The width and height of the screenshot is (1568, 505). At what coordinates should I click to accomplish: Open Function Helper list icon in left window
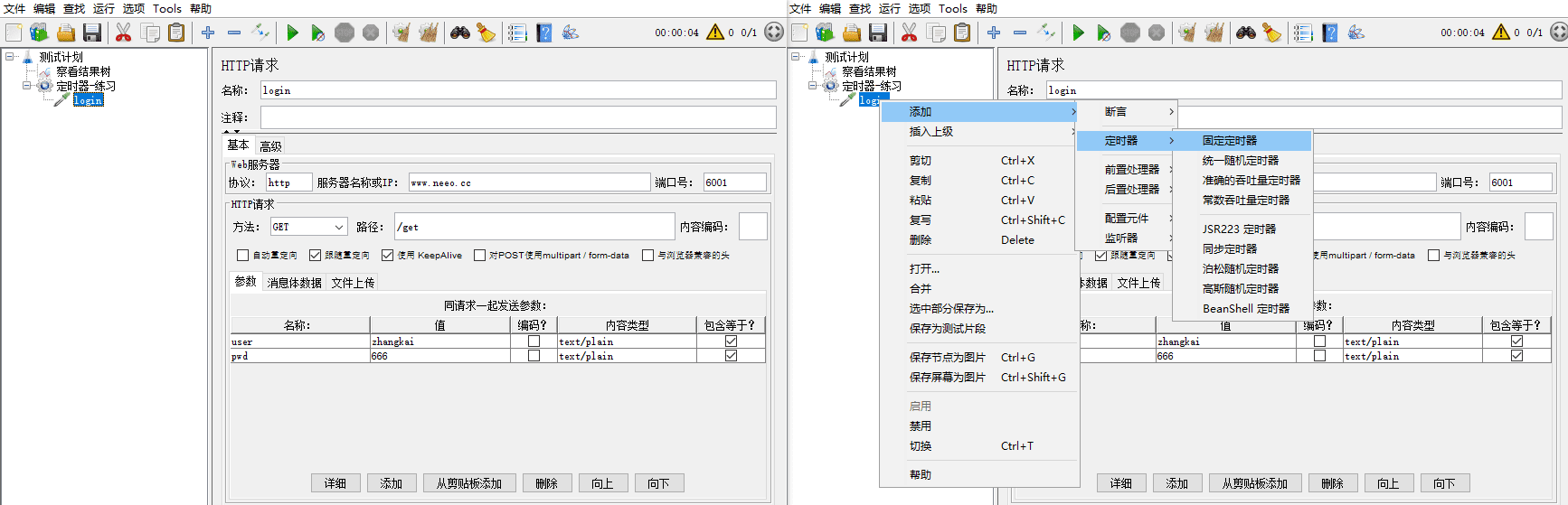[x=517, y=33]
